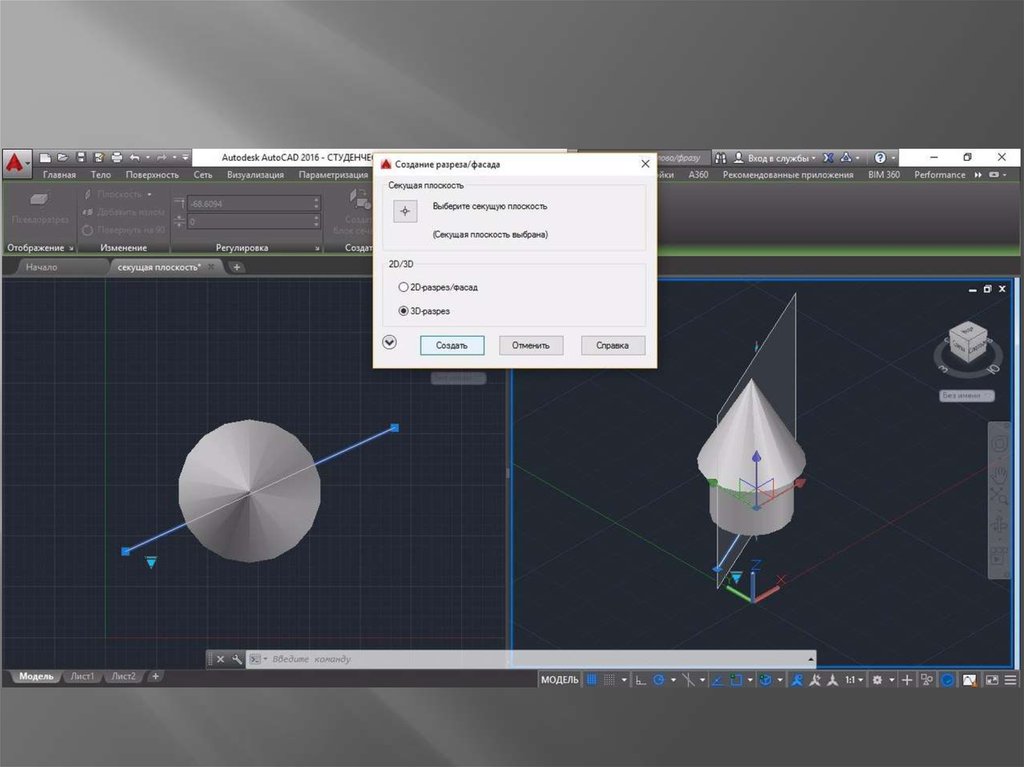Select the 2D-разрез/фасад radio option
The height and width of the screenshot is (767, 1024).
tap(403, 287)
